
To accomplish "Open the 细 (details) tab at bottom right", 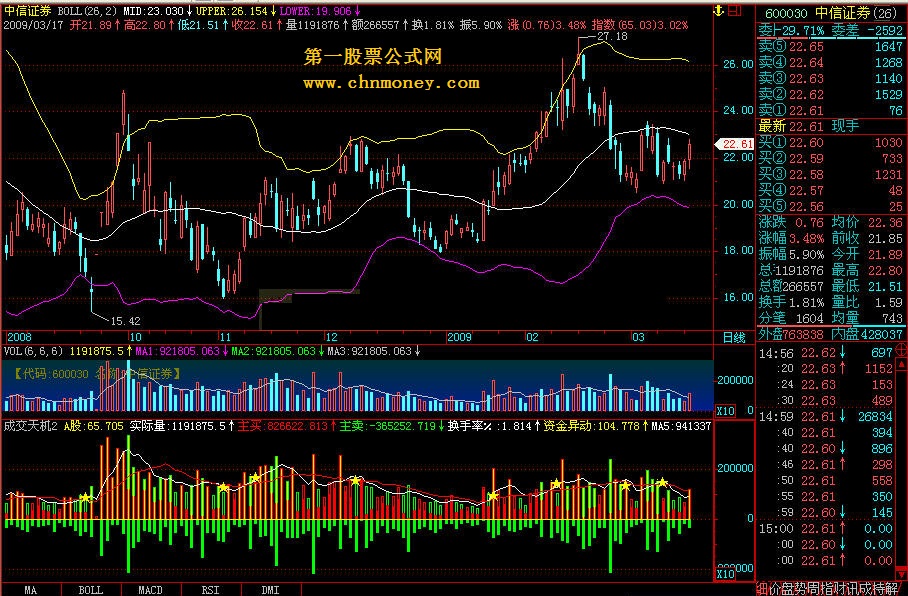I will [x=762, y=589].
